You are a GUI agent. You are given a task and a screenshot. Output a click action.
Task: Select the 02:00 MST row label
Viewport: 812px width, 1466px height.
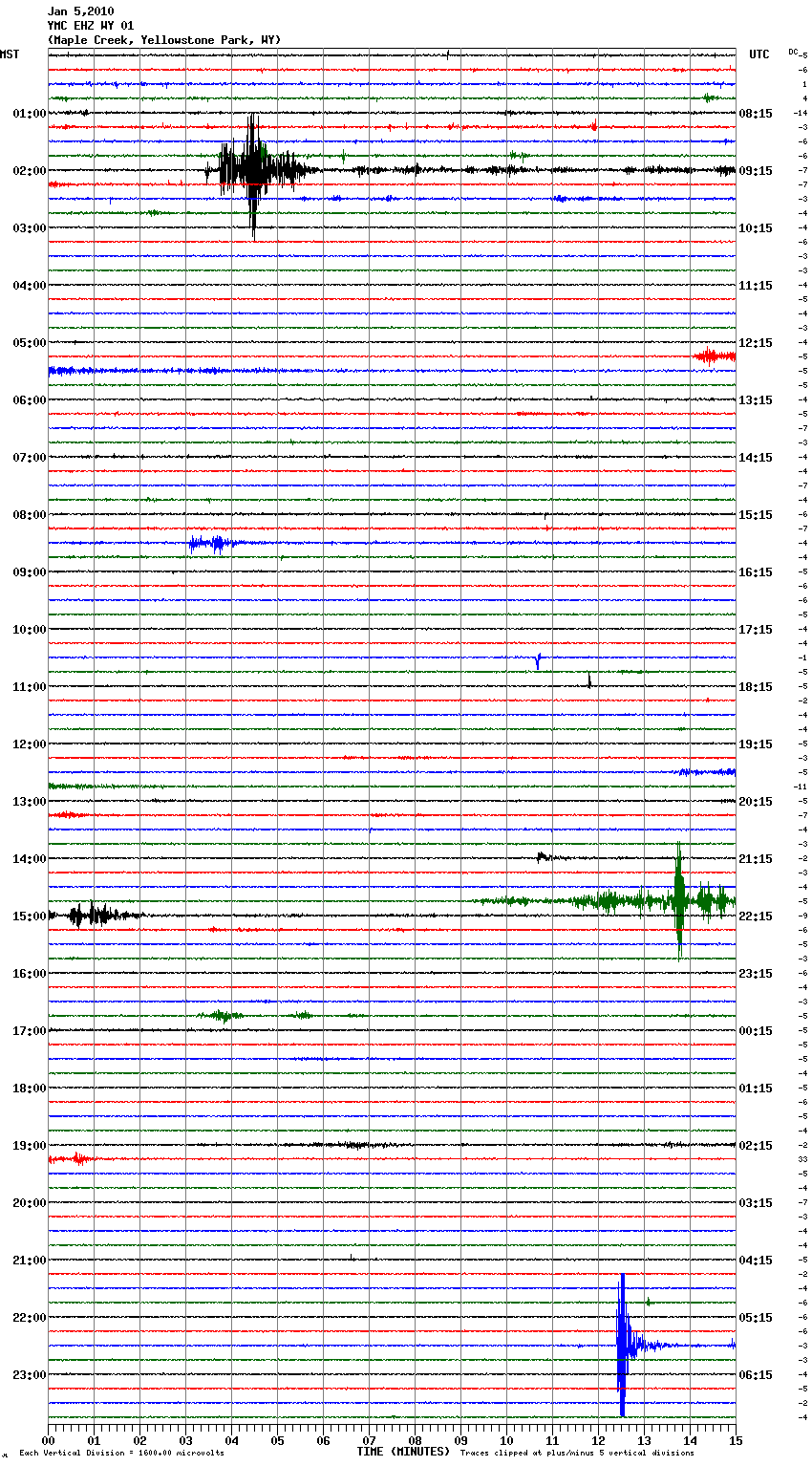[x=30, y=170]
